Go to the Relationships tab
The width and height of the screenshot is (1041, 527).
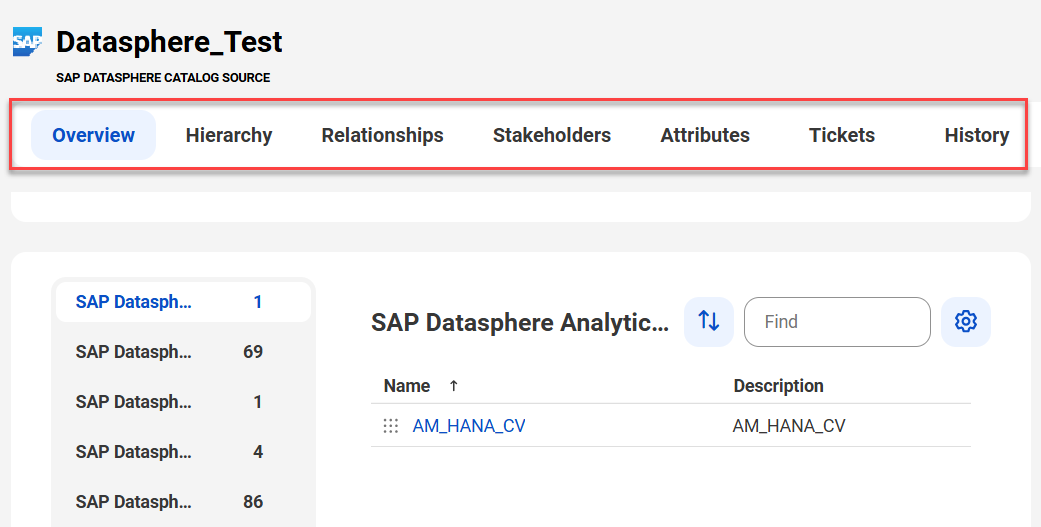click(382, 135)
